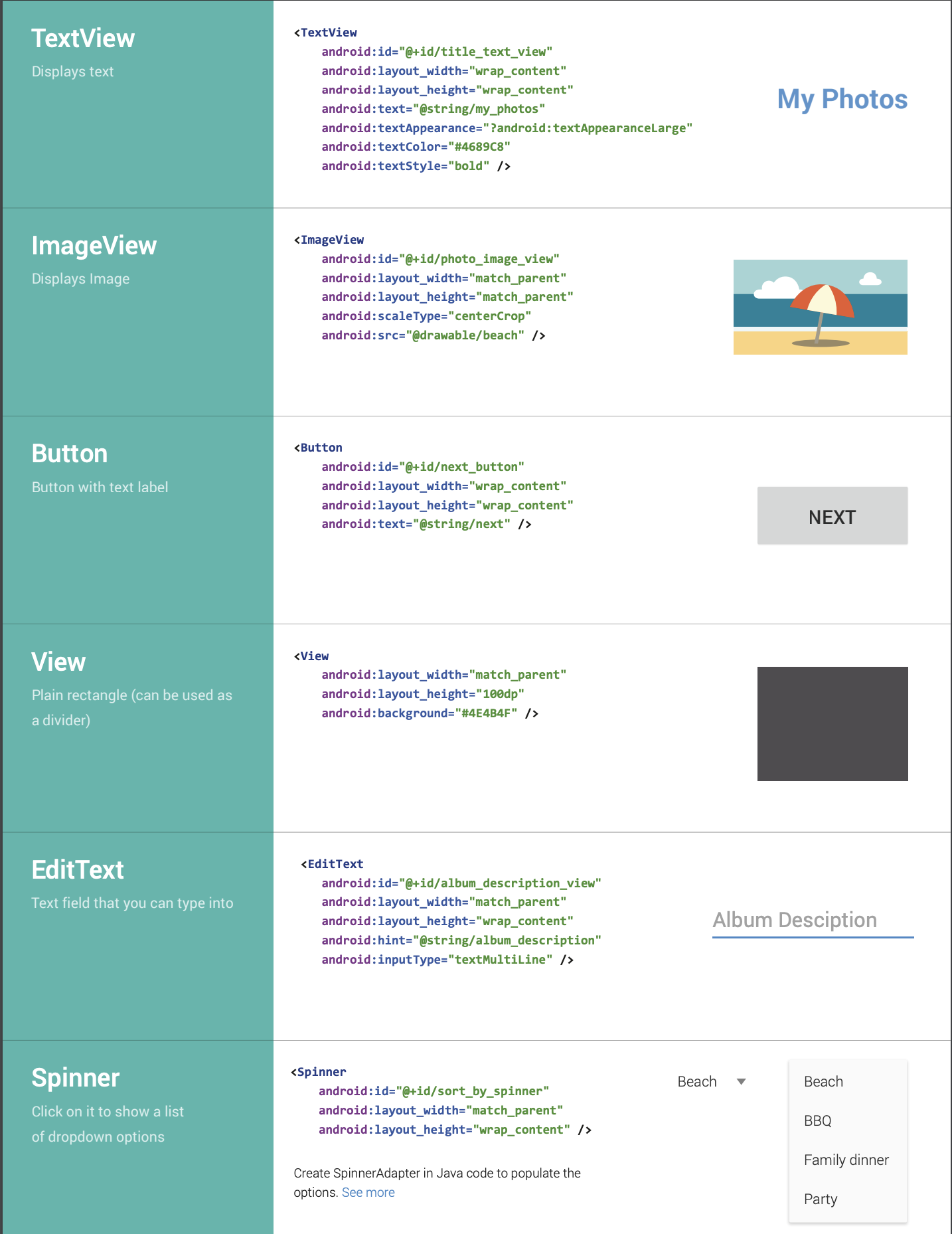The width and height of the screenshot is (952, 1234).
Task: Click the NEXT button
Action: coord(832,516)
